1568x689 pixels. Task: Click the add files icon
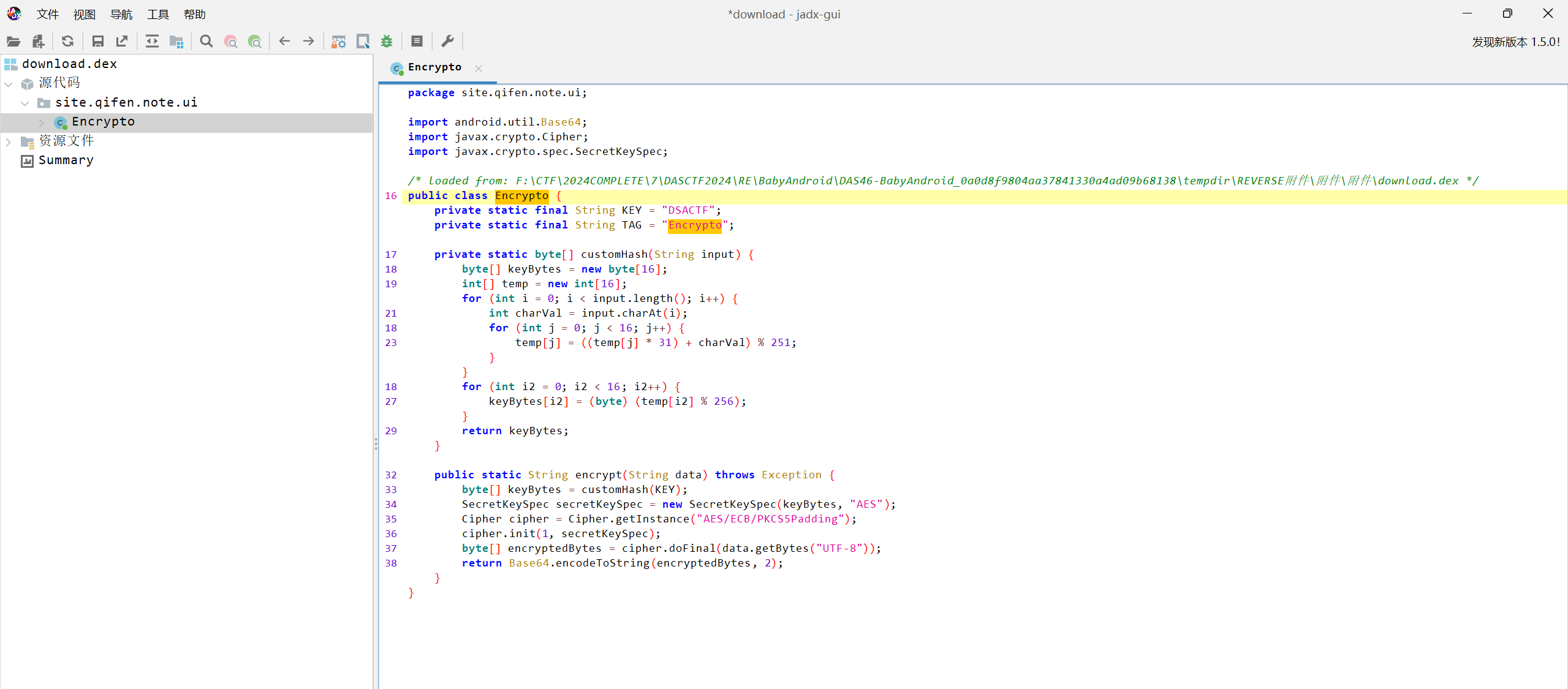pyautogui.click(x=39, y=41)
